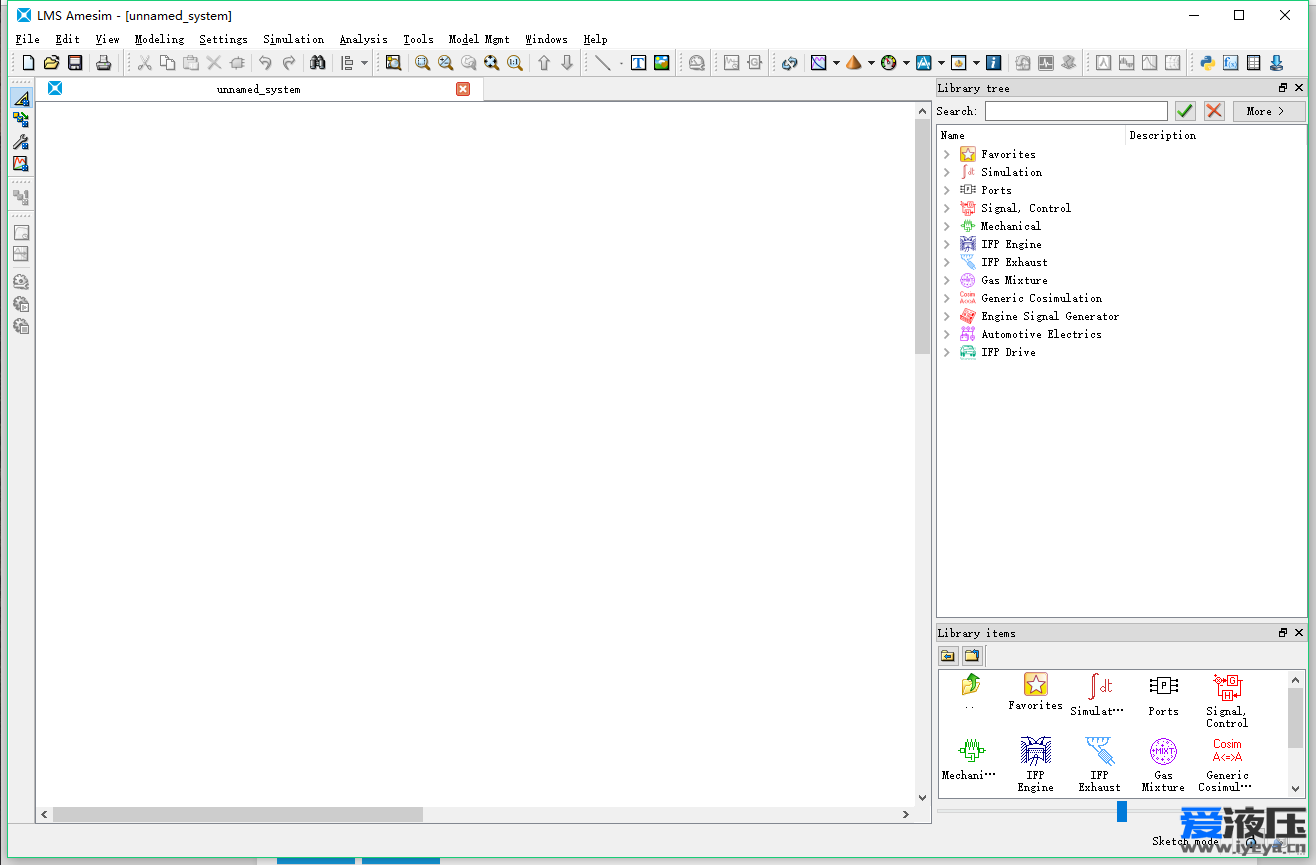The image size is (1316, 865).
Task: Click the library item size slider handle
Action: pos(1122,811)
